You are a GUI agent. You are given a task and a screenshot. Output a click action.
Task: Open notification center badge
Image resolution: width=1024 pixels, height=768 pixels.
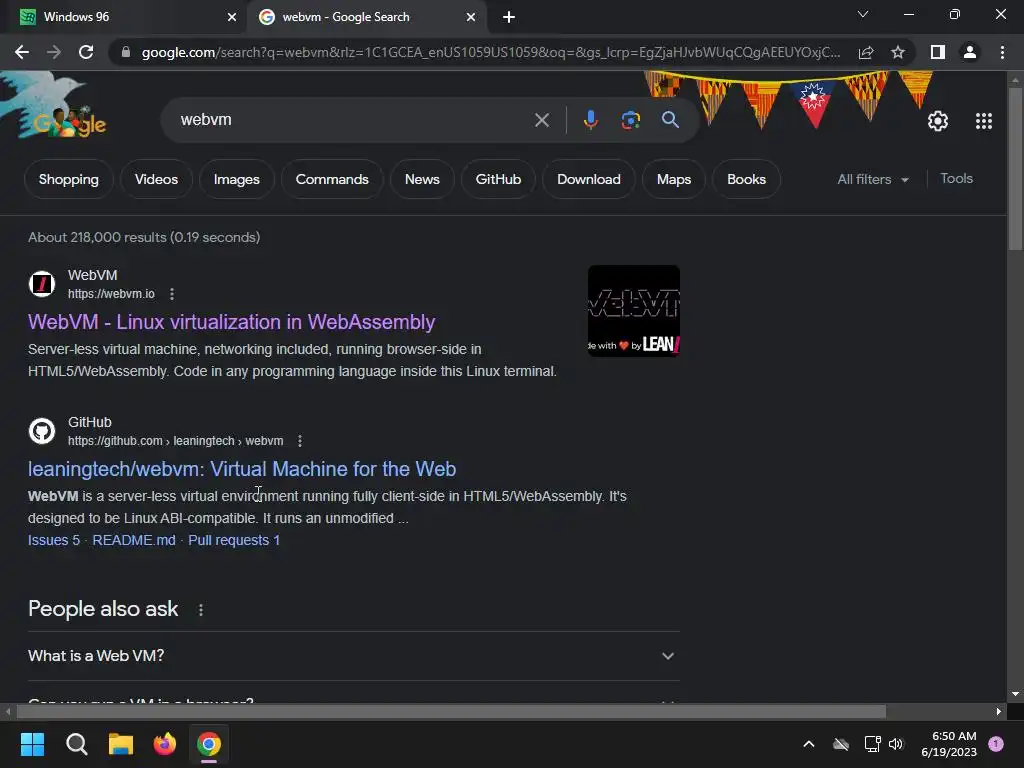[996, 744]
